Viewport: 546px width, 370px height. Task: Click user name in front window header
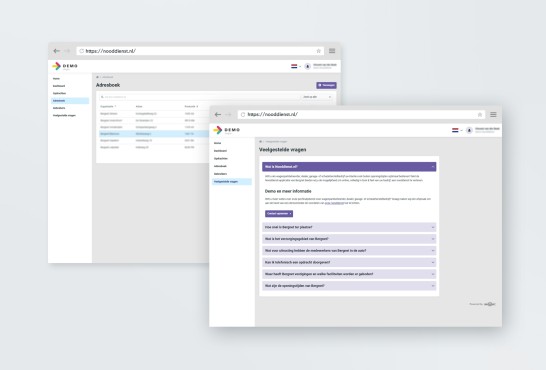[487, 129]
